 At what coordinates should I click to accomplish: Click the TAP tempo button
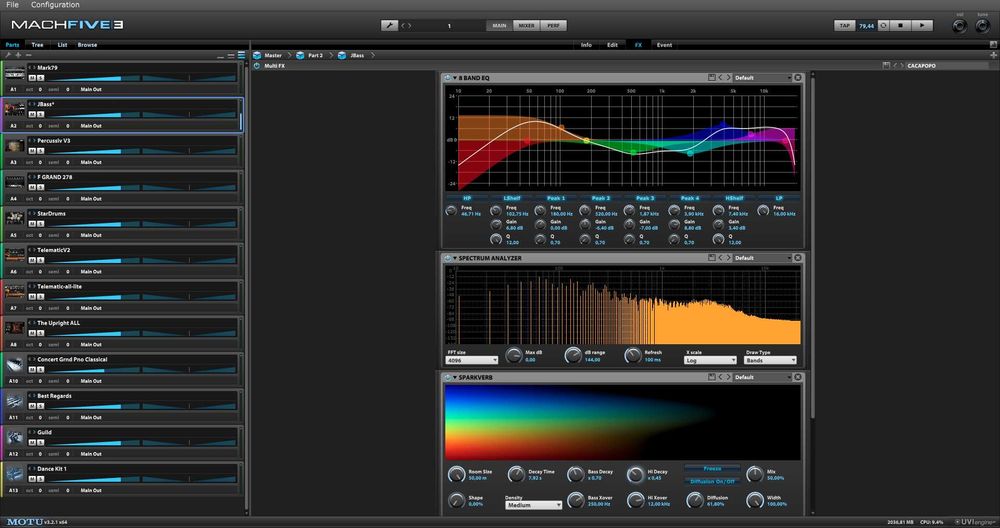[844, 26]
